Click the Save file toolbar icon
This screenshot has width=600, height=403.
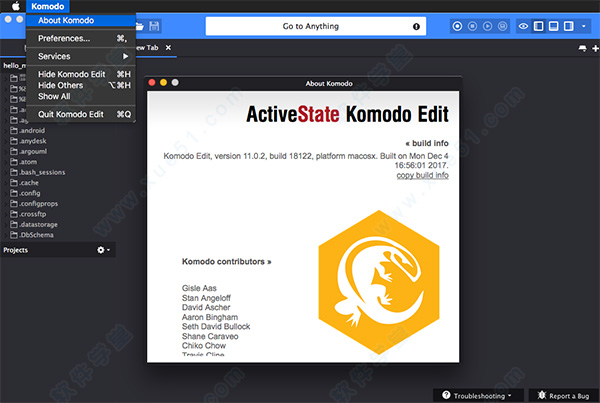[x=154, y=26]
